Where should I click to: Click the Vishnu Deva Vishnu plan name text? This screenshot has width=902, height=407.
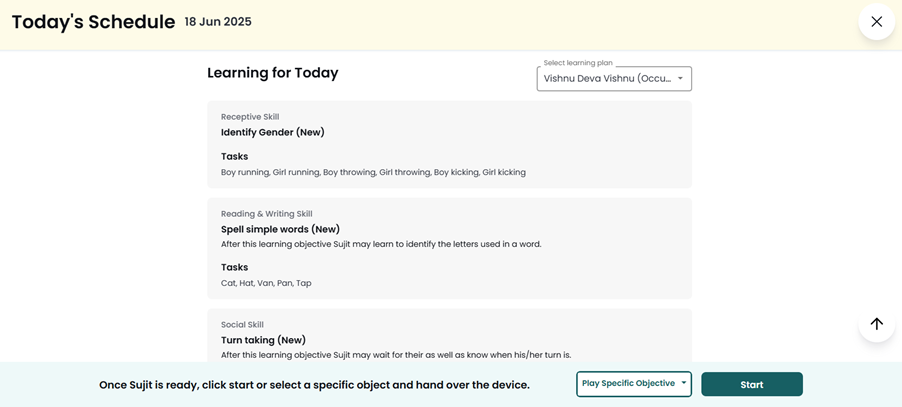coord(607,79)
